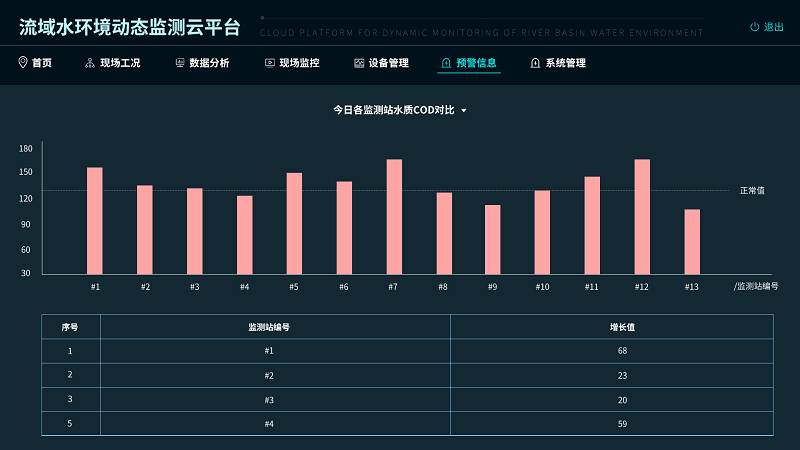
Task: Click the bar for station #8
Action: [444, 234]
